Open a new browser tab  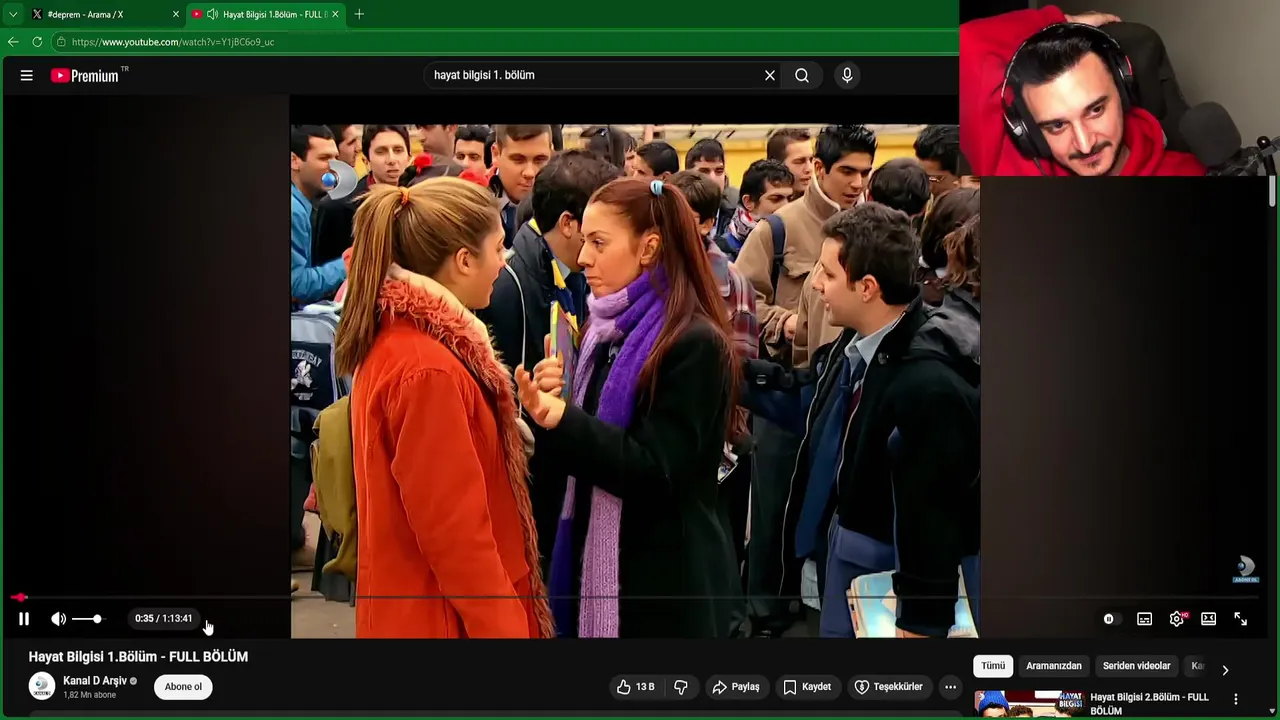(359, 14)
